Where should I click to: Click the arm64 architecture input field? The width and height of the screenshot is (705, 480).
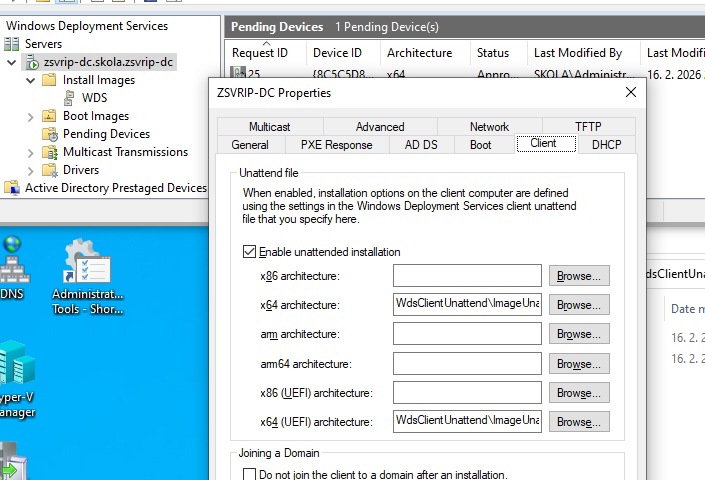467,364
